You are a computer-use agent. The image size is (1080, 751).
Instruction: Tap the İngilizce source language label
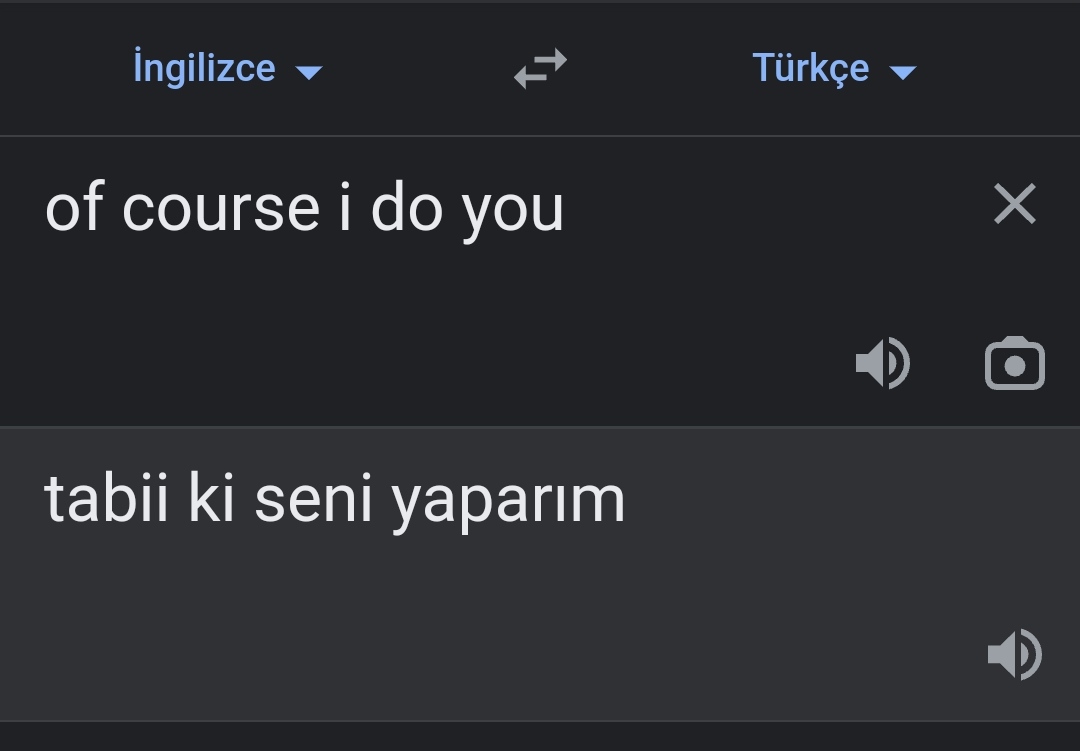coord(204,69)
